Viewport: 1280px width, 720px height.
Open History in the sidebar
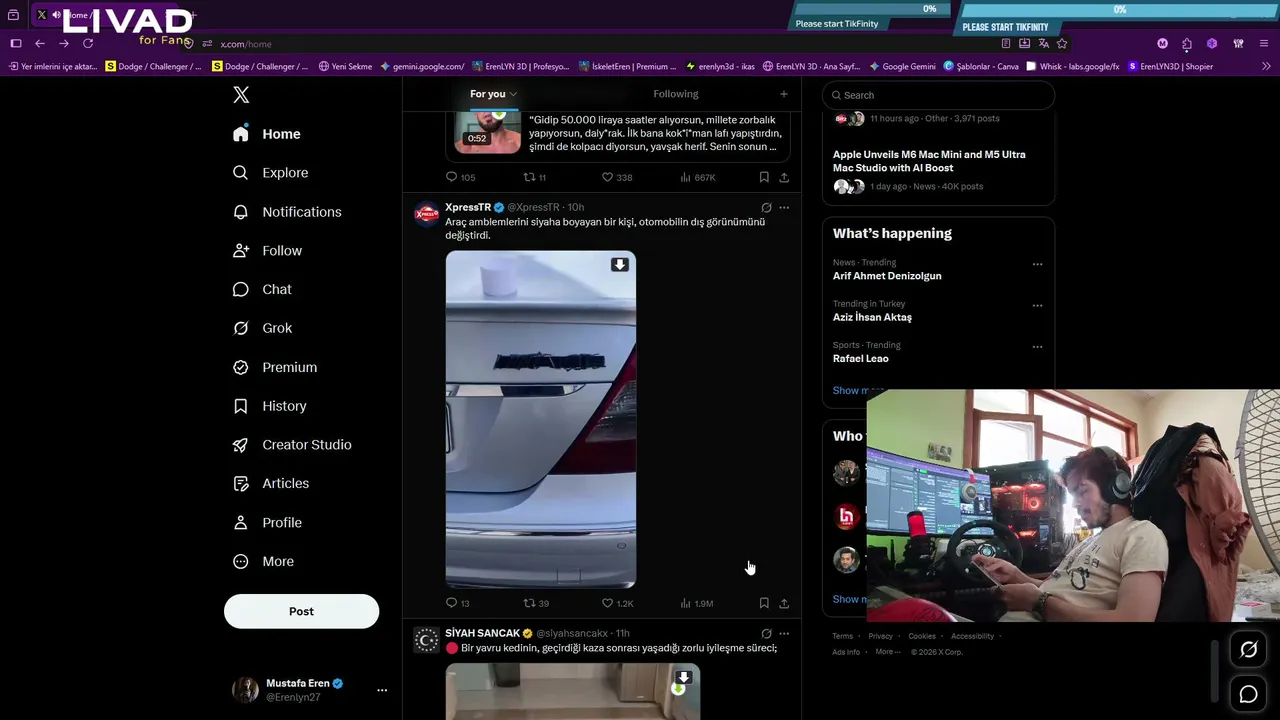[269, 406]
